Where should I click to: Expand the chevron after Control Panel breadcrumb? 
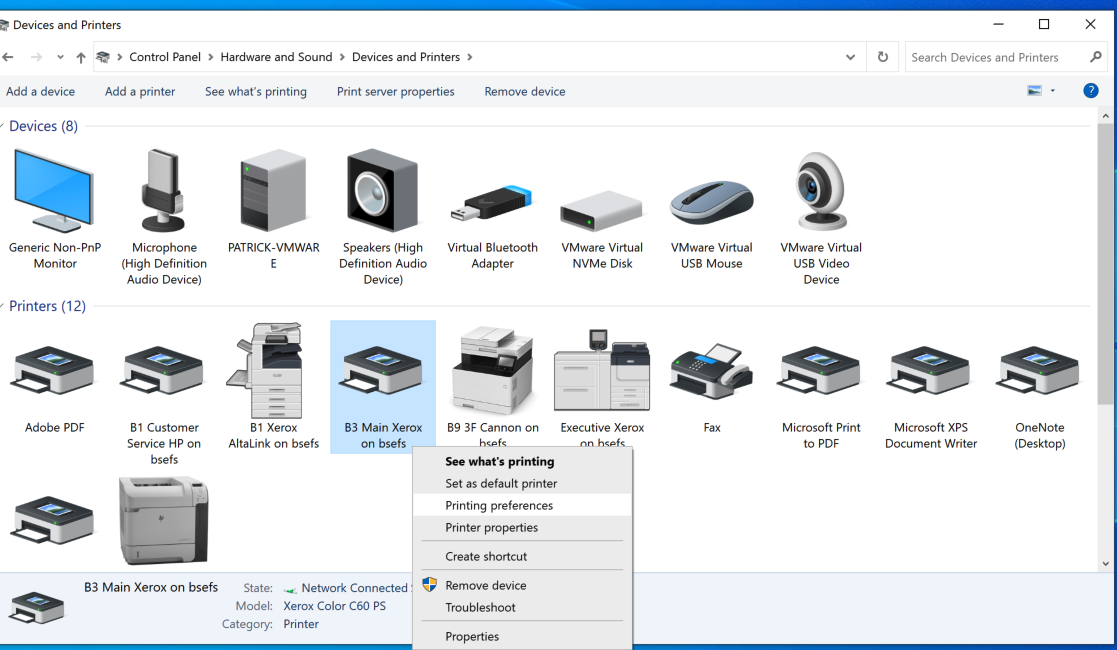(210, 57)
